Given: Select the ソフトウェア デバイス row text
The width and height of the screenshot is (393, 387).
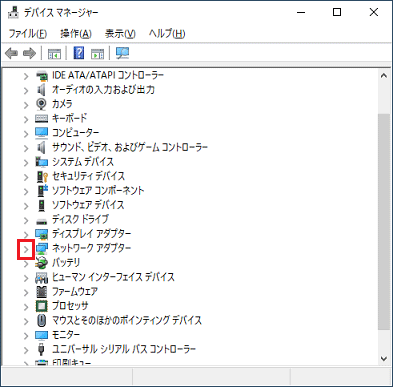Looking at the screenshot, I should point(88,205).
